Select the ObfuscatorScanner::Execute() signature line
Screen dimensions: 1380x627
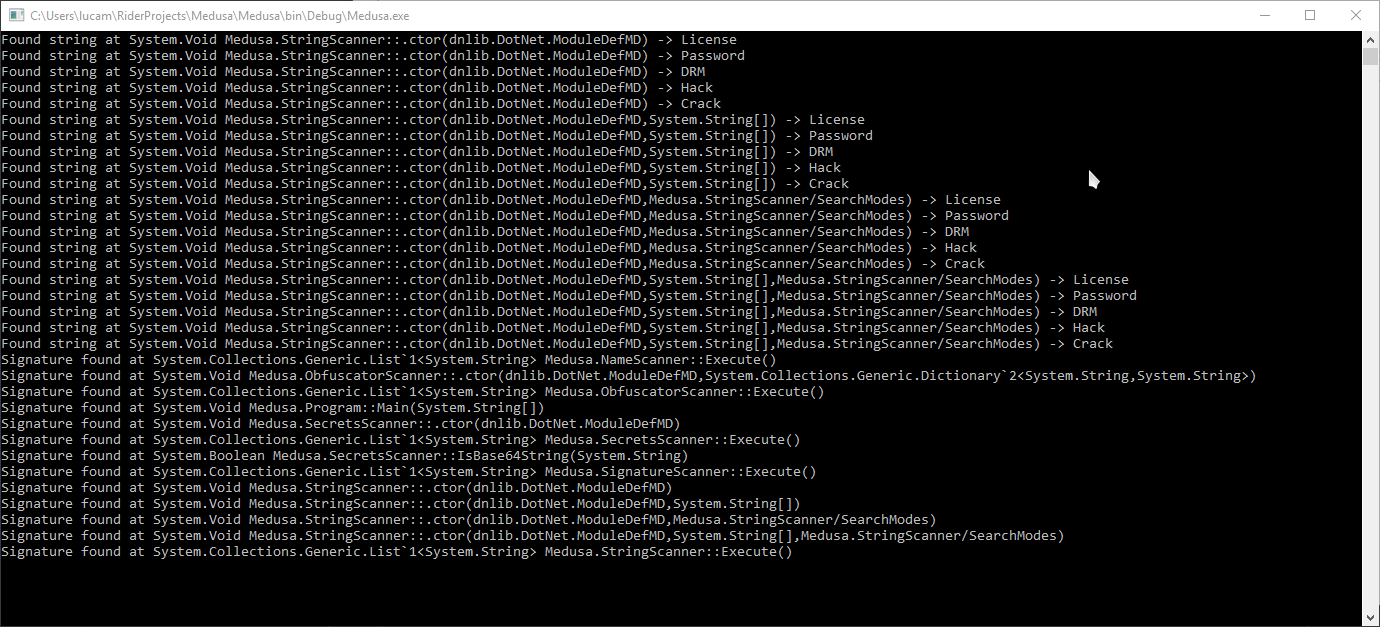point(412,392)
